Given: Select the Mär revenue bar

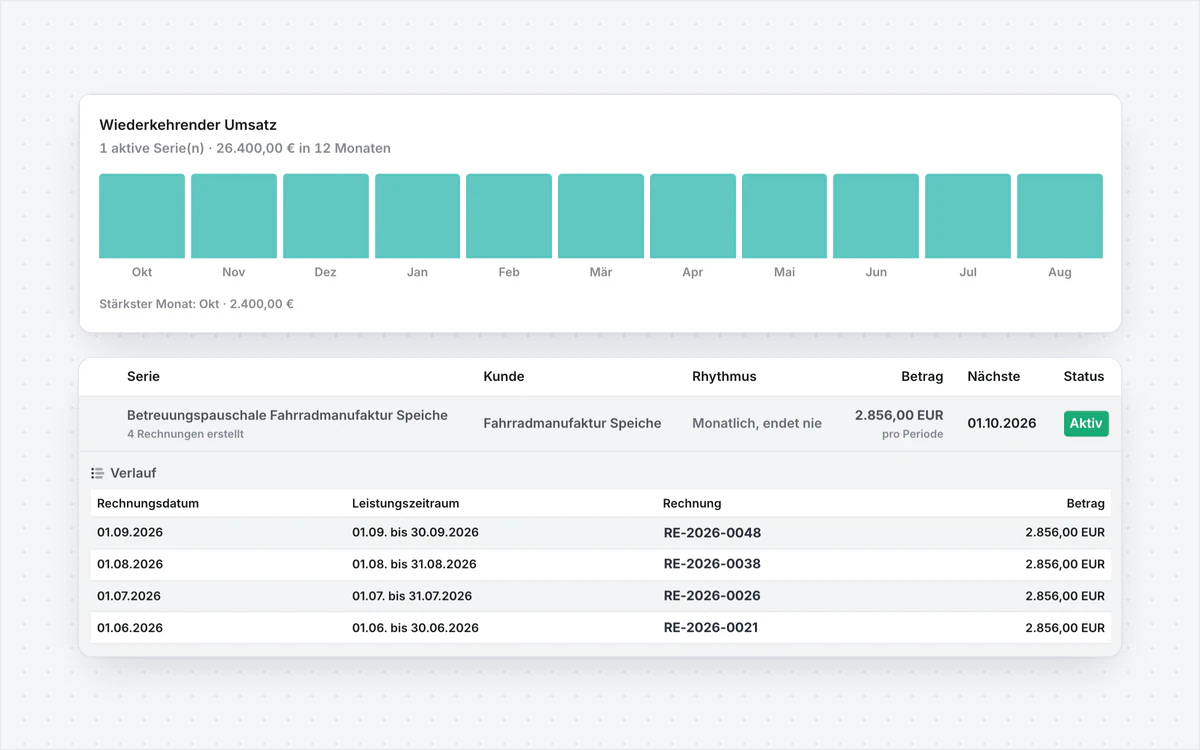Looking at the screenshot, I should coord(601,216).
